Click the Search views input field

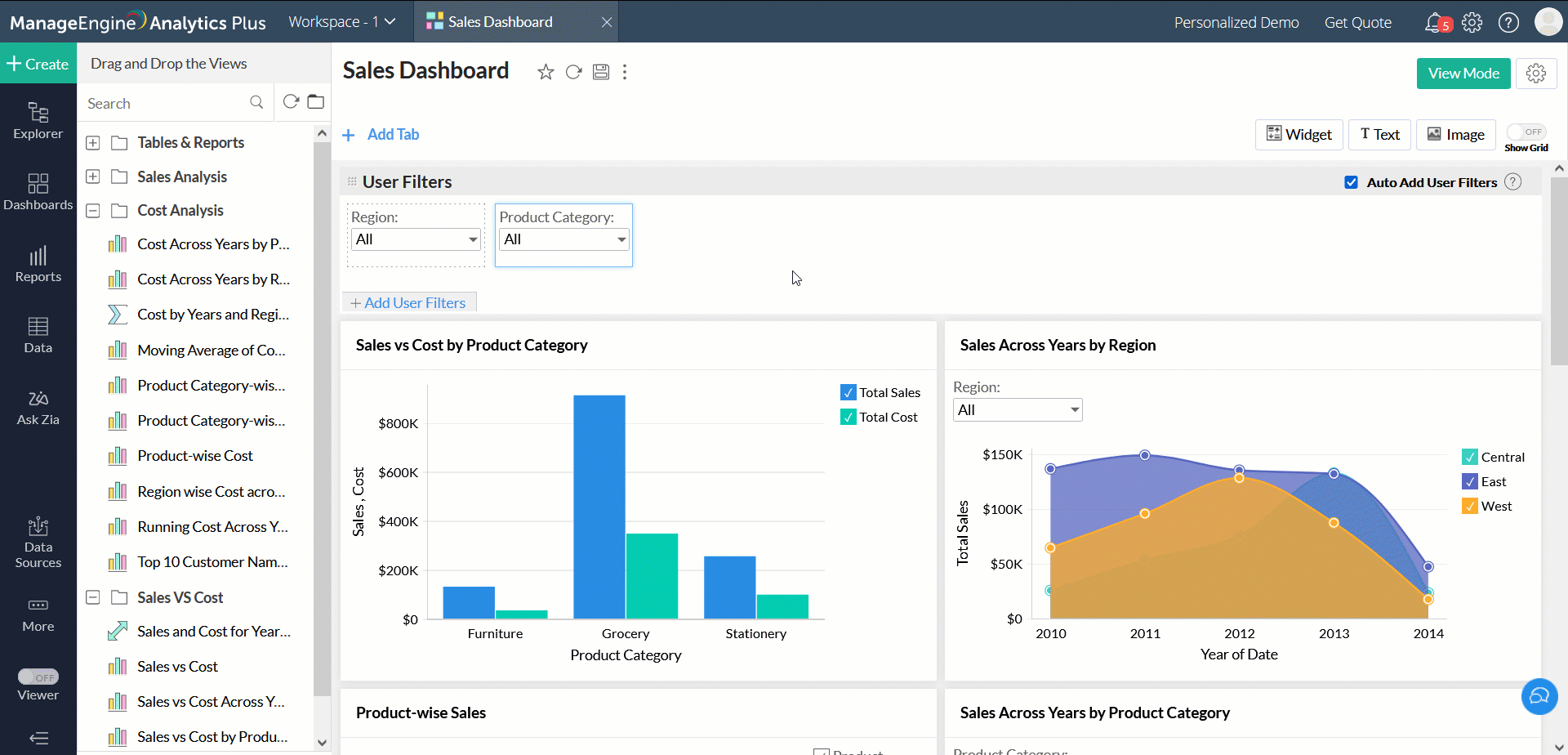click(x=166, y=104)
